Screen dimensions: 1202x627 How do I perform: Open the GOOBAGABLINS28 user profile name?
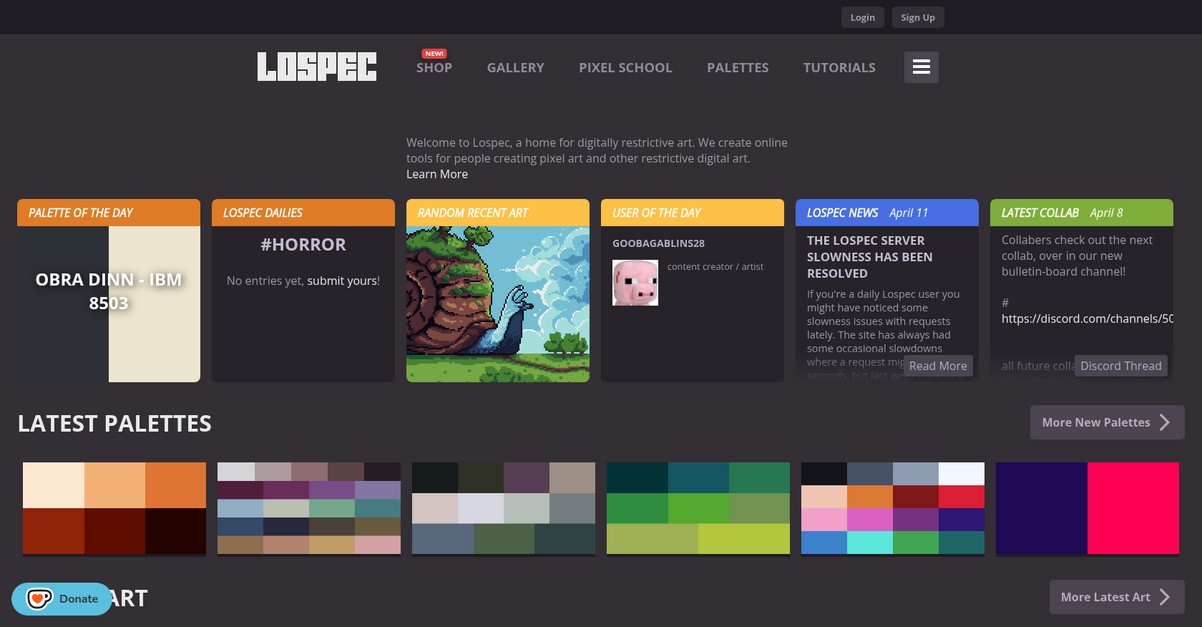pos(658,243)
